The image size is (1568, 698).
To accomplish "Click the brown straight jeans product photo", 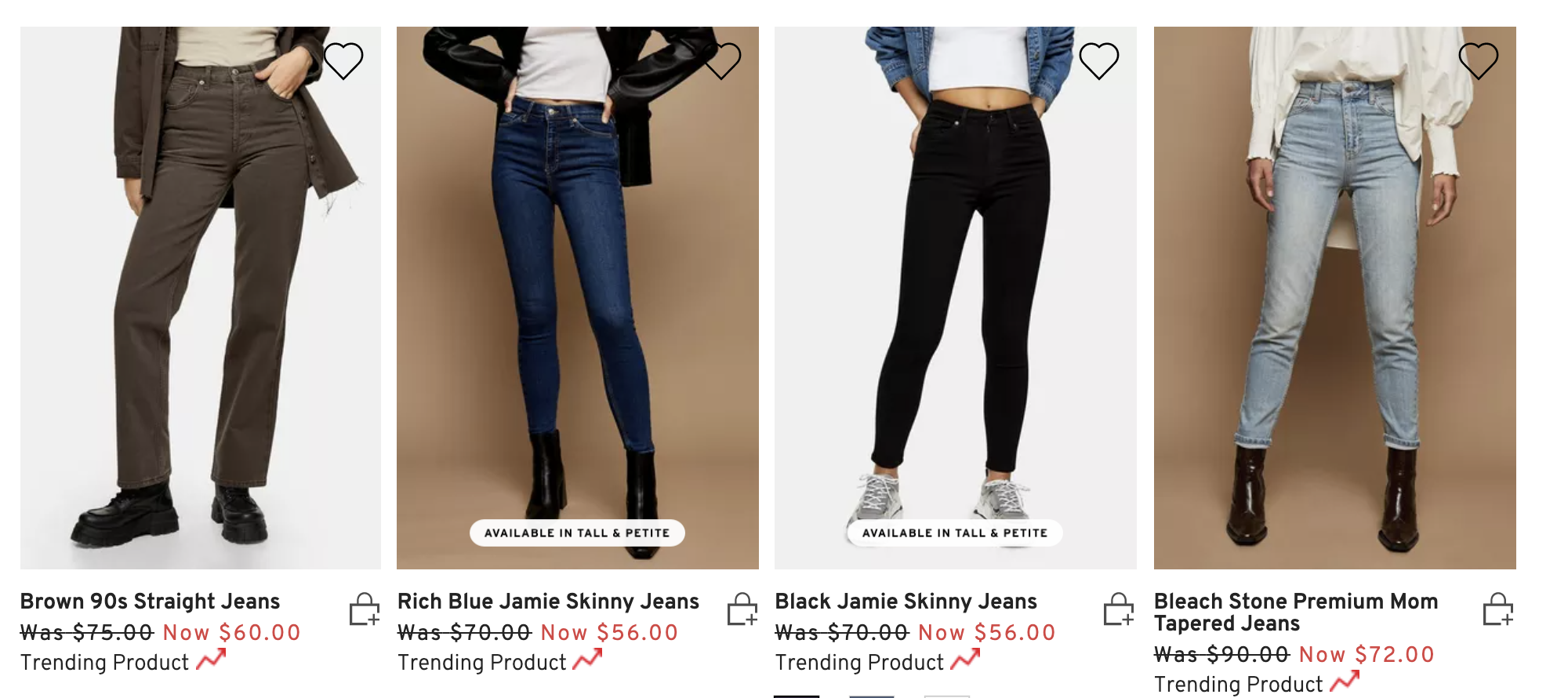I will tap(201, 298).
